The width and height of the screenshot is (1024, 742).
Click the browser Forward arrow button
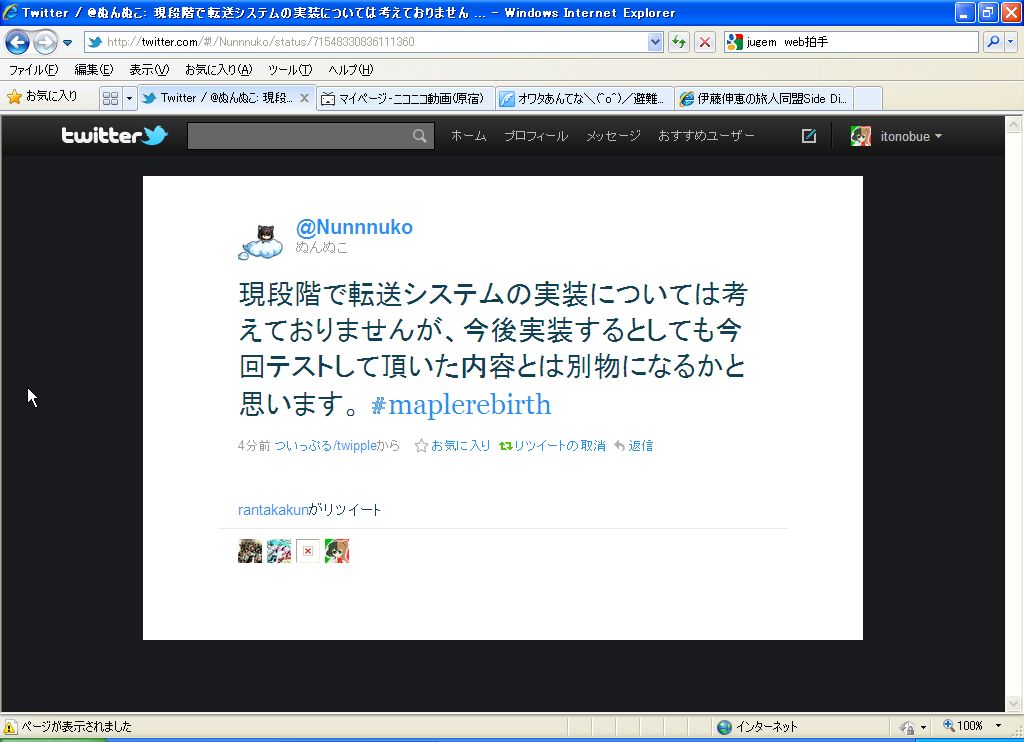click(44, 42)
